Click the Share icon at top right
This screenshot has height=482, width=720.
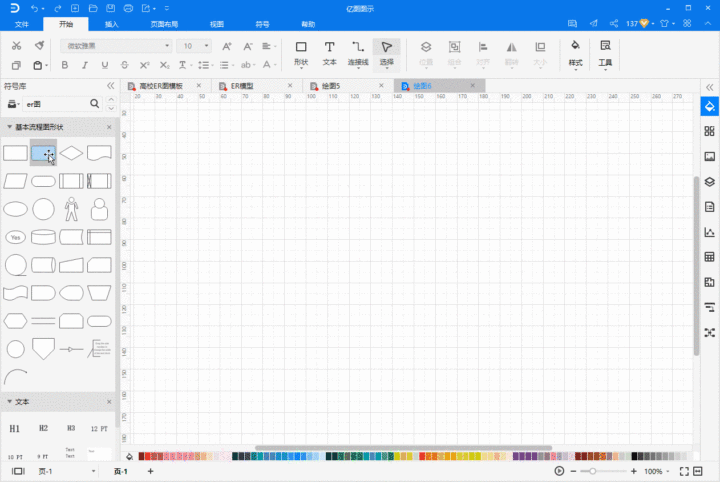pos(614,23)
